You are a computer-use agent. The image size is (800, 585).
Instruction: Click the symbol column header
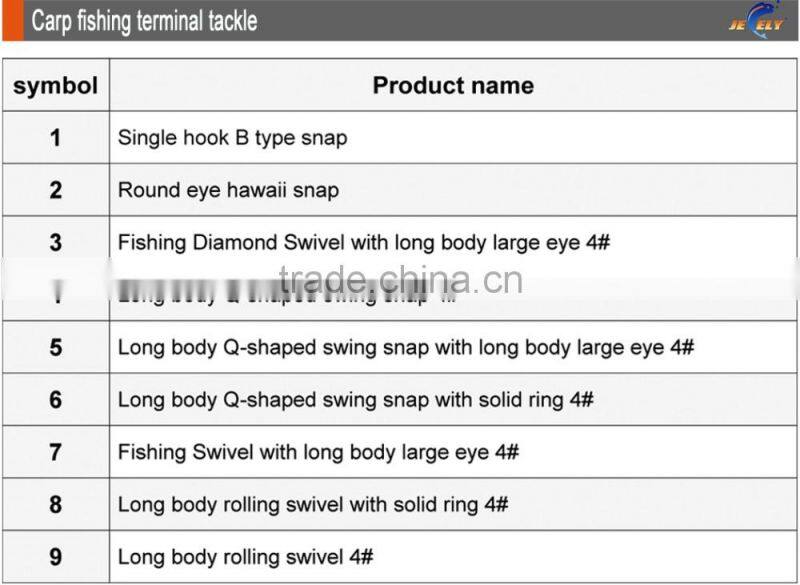[x=56, y=85]
